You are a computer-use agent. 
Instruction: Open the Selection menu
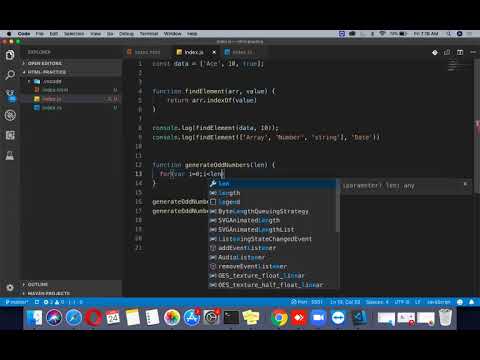pos(74,34)
